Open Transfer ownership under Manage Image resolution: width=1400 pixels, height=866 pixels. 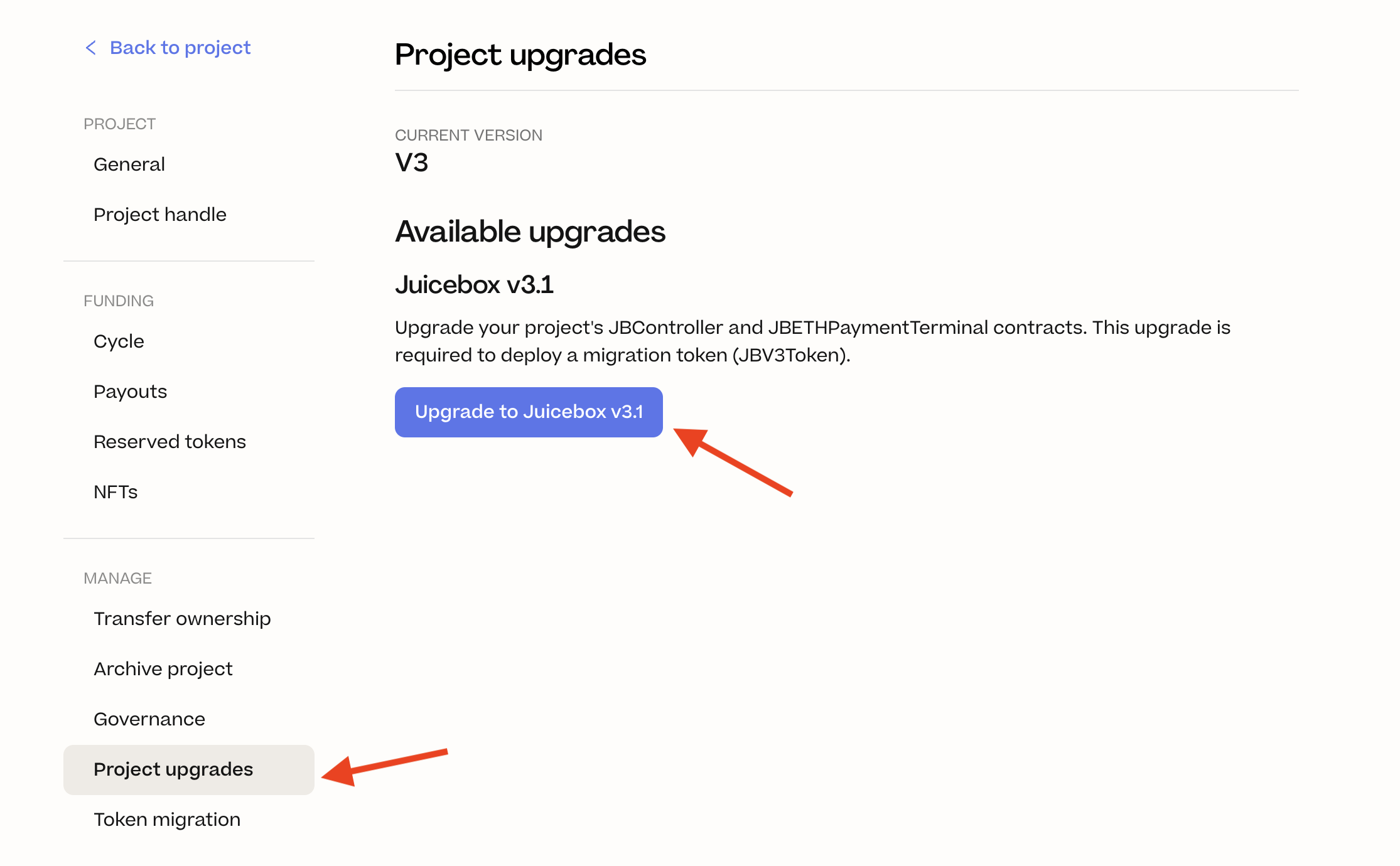(182, 618)
